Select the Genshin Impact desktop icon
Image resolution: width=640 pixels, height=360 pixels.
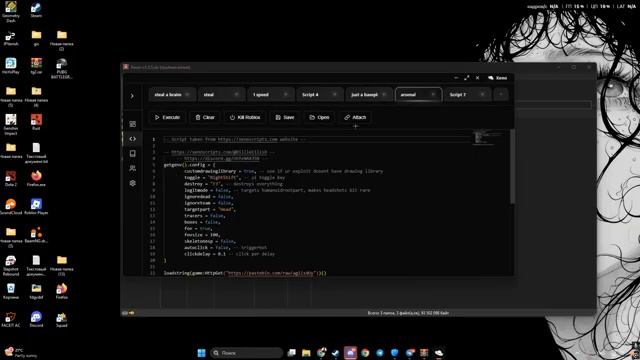tap(11, 124)
